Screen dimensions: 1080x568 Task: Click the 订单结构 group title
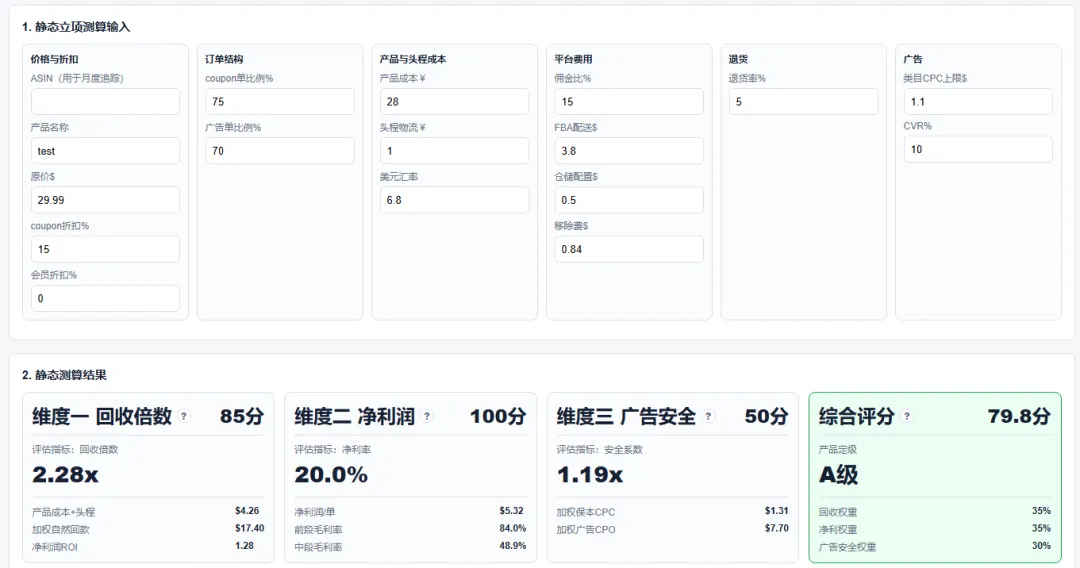[x=224, y=59]
